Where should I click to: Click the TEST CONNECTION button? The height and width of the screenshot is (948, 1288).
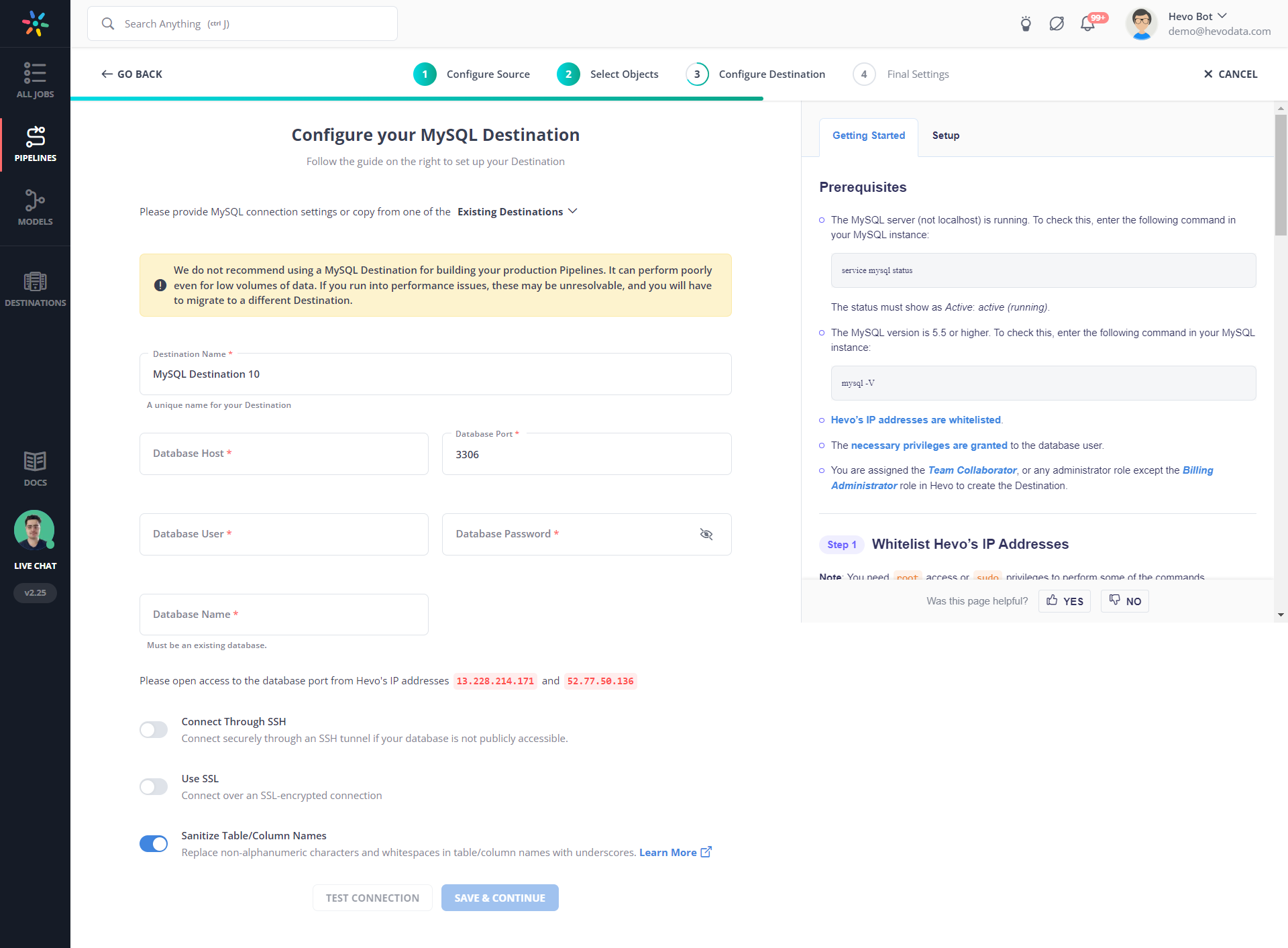click(373, 897)
